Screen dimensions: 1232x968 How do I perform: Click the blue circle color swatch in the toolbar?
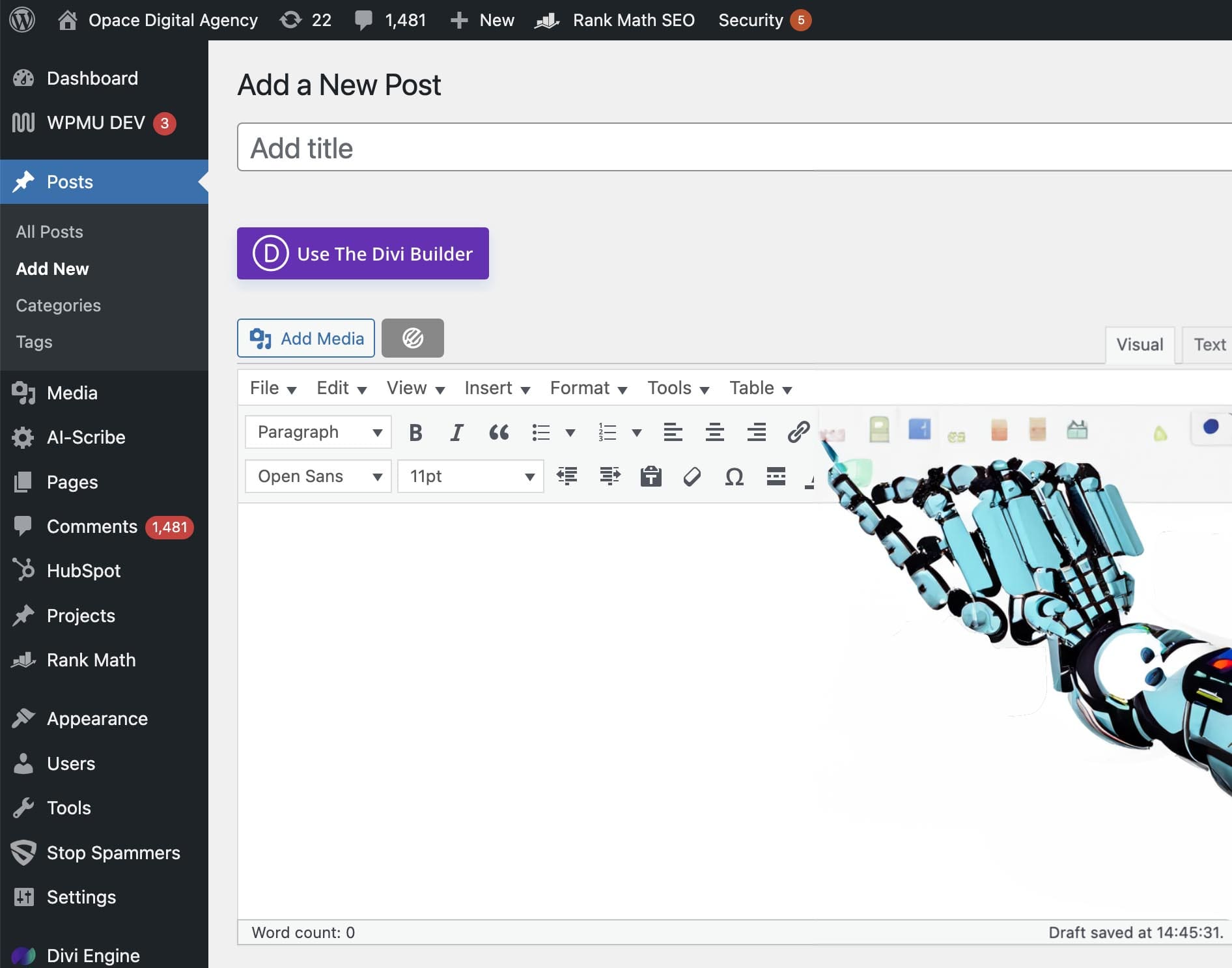[x=1212, y=428]
